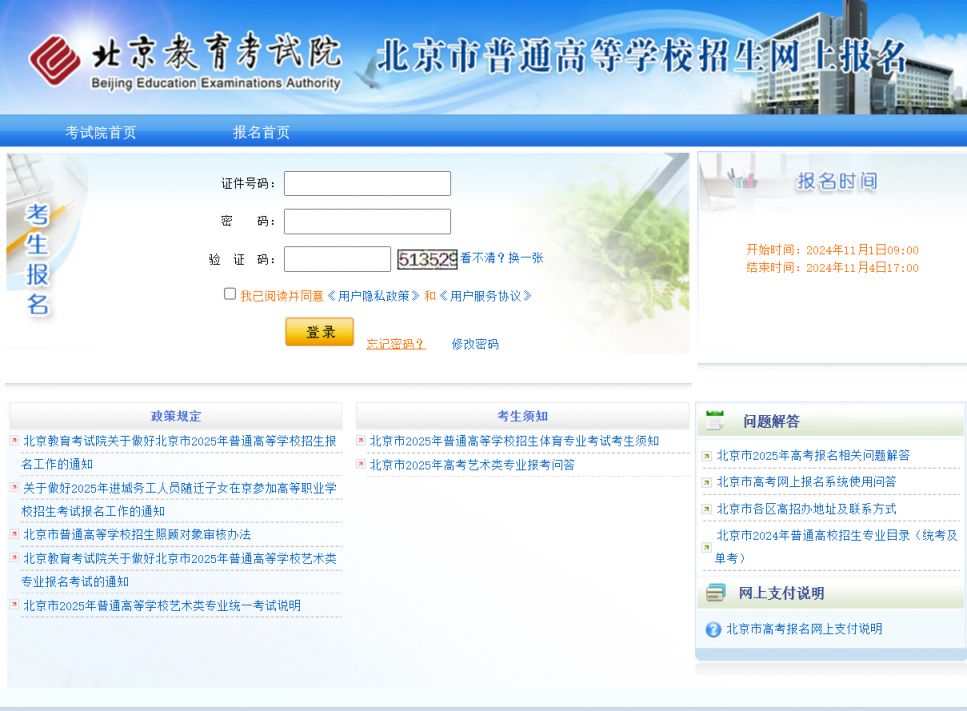Click red bullet icon beside 招生报名工作的通知
The width and height of the screenshot is (967, 711).
pyautogui.click(x=14, y=440)
